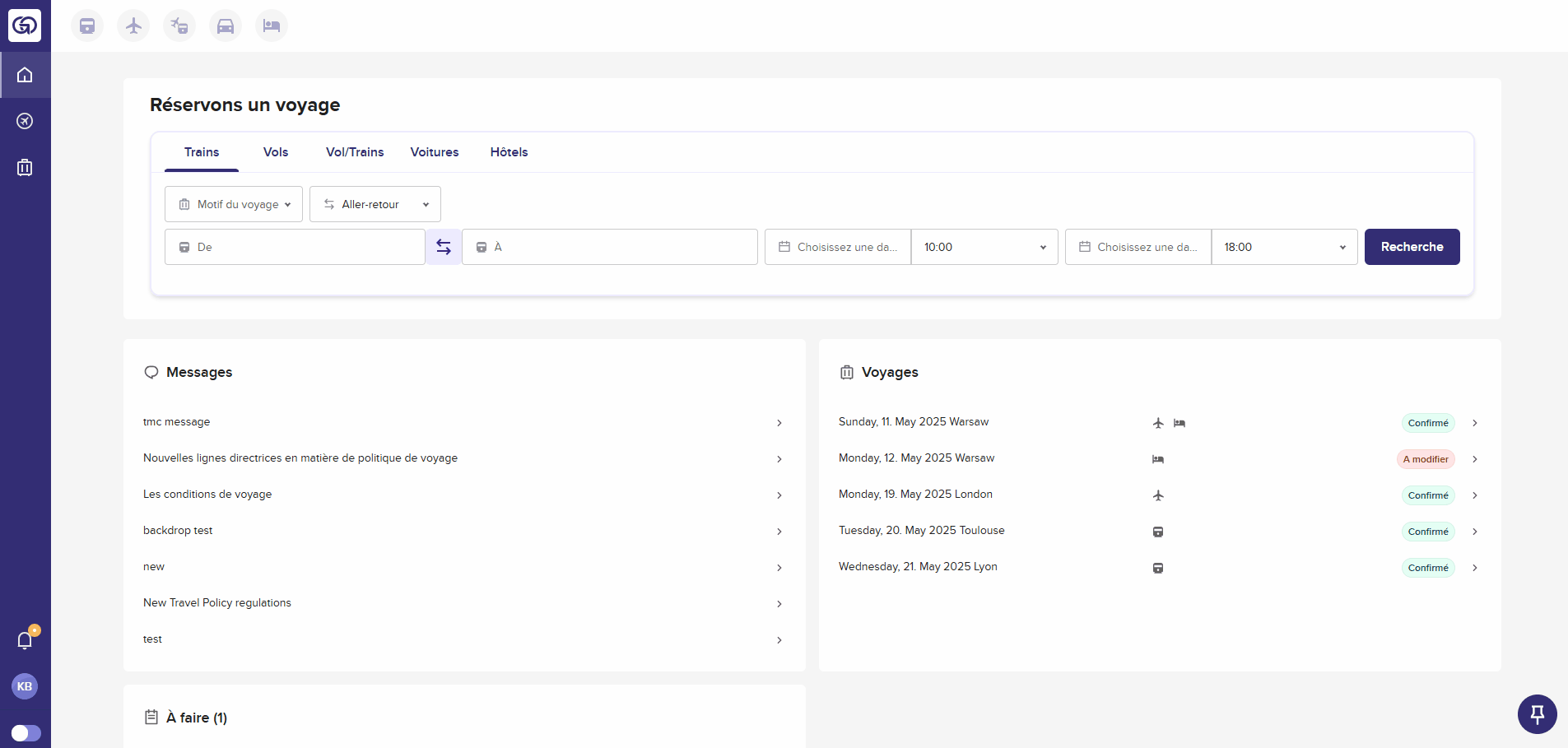Open the Motif du voyage dropdown
1568x748 pixels.
(x=234, y=204)
